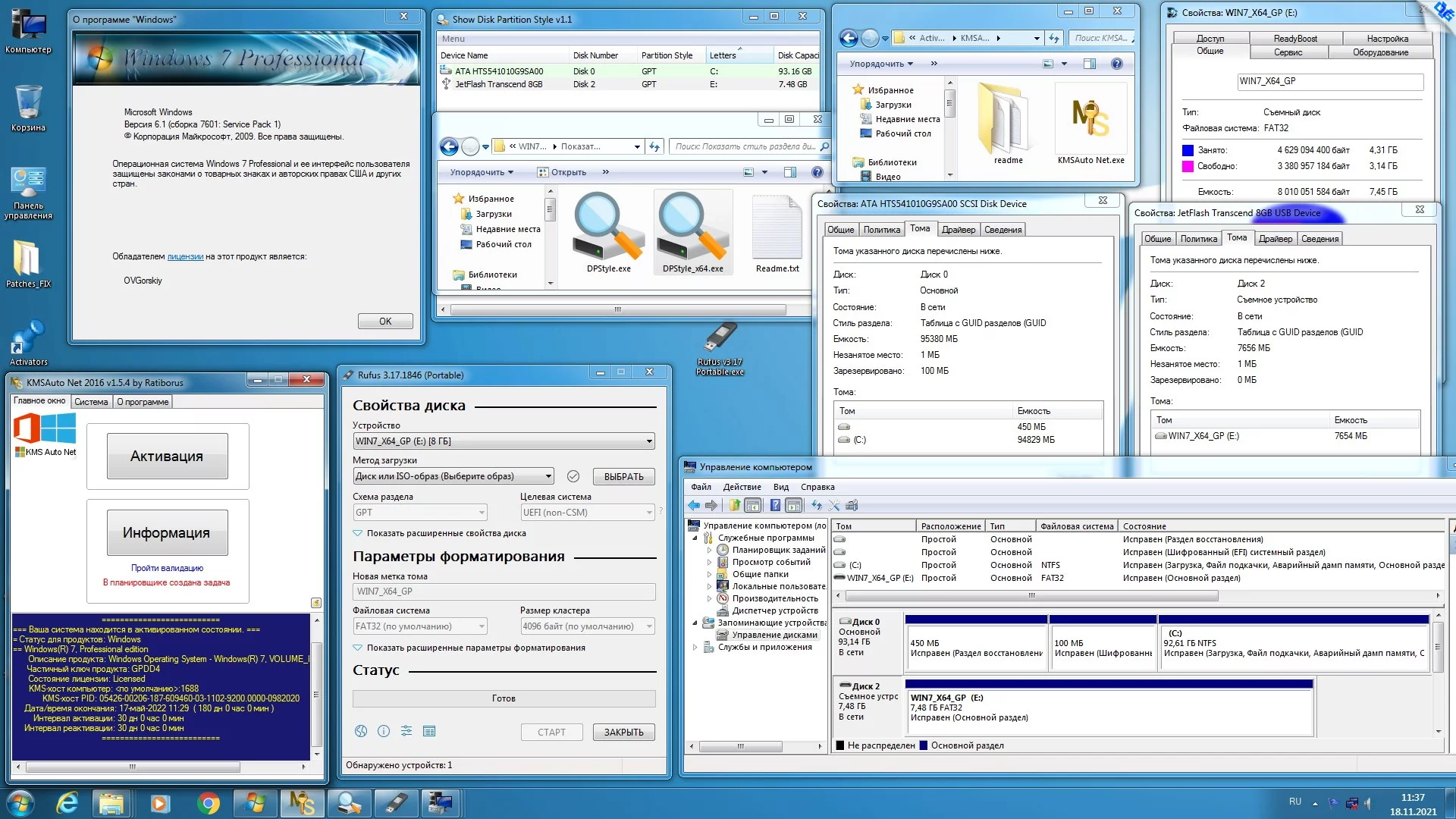
Task: Click the лицензии link in About Windows
Action: 185,256
